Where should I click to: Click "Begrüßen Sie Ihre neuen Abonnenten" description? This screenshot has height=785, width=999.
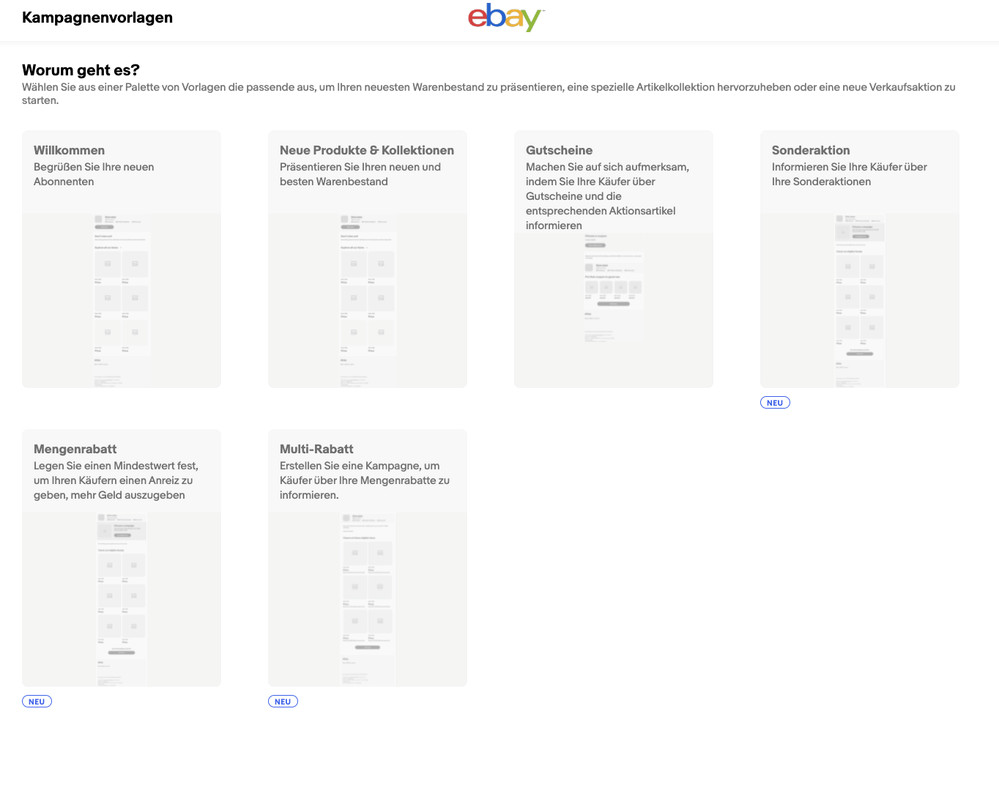[94, 174]
